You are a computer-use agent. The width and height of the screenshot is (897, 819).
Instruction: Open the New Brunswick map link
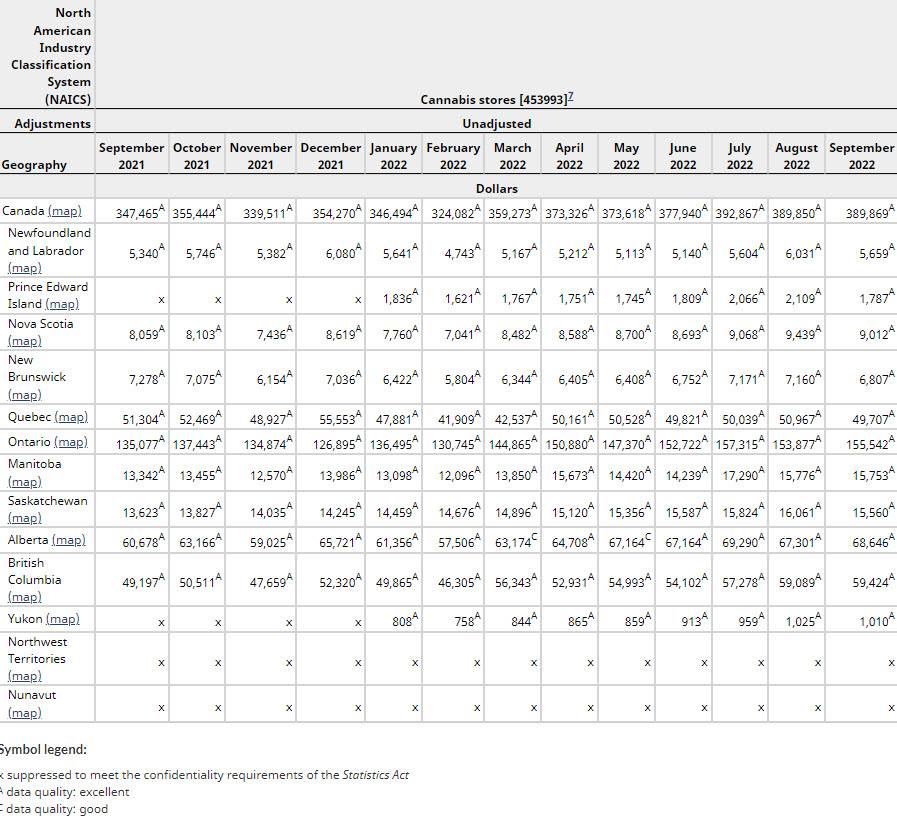pyautogui.click(x=24, y=395)
